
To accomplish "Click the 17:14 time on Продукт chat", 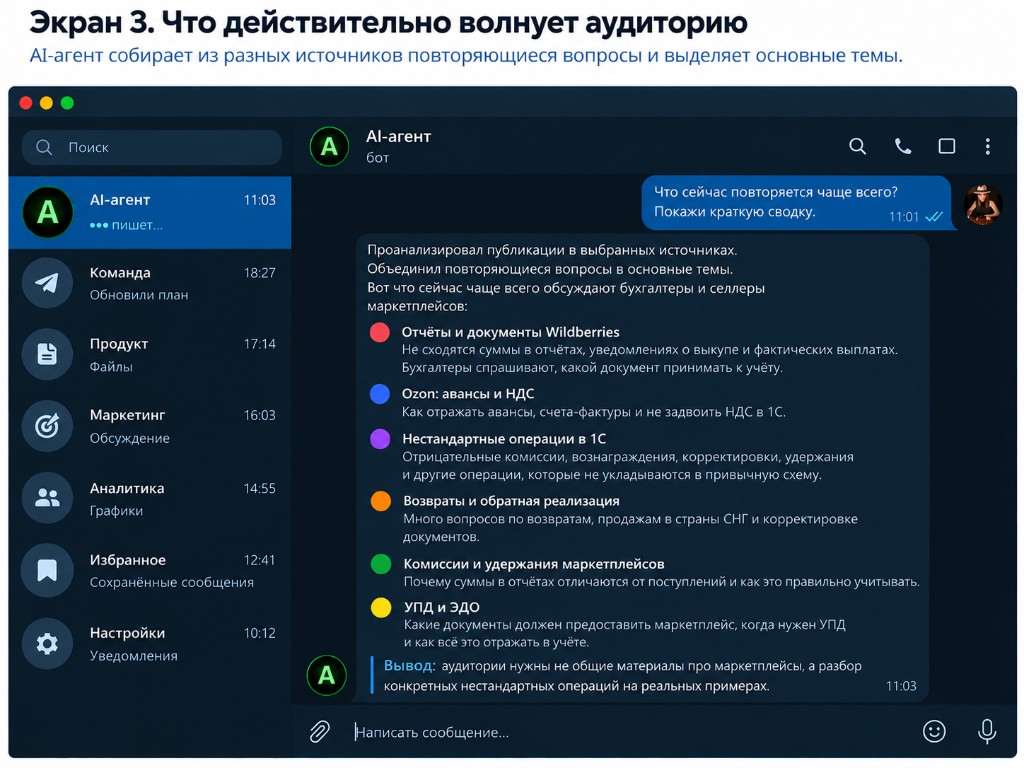I will click(x=259, y=344).
